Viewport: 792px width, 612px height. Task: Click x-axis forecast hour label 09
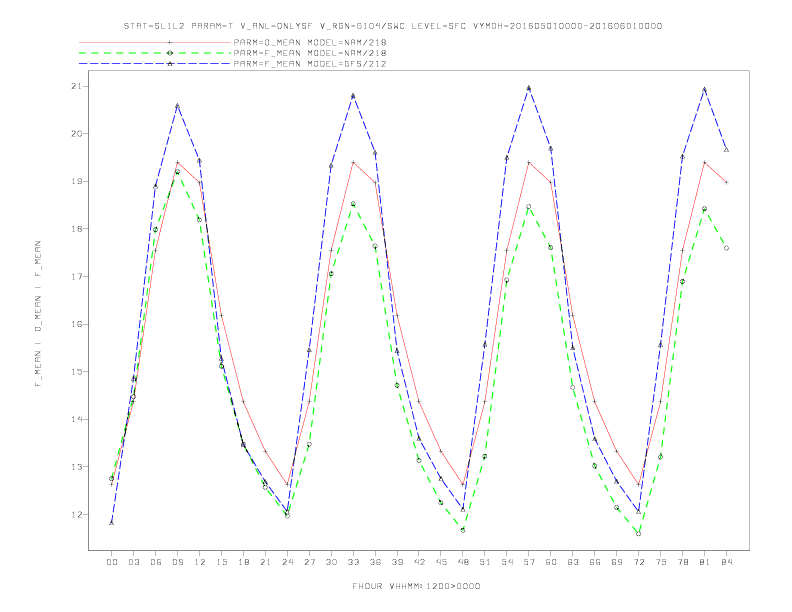click(x=177, y=562)
